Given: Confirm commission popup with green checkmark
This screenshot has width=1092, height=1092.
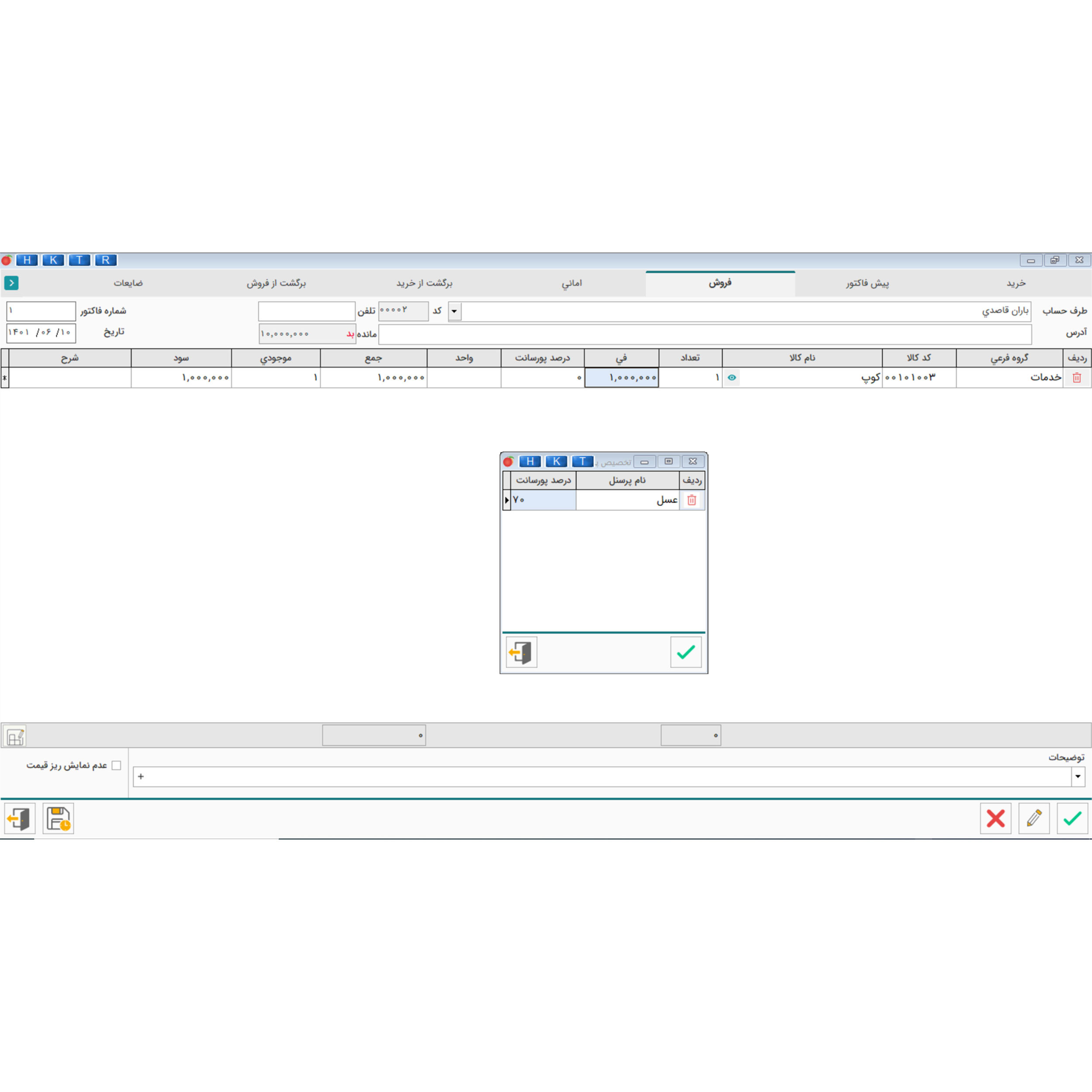Looking at the screenshot, I should point(686,652).
